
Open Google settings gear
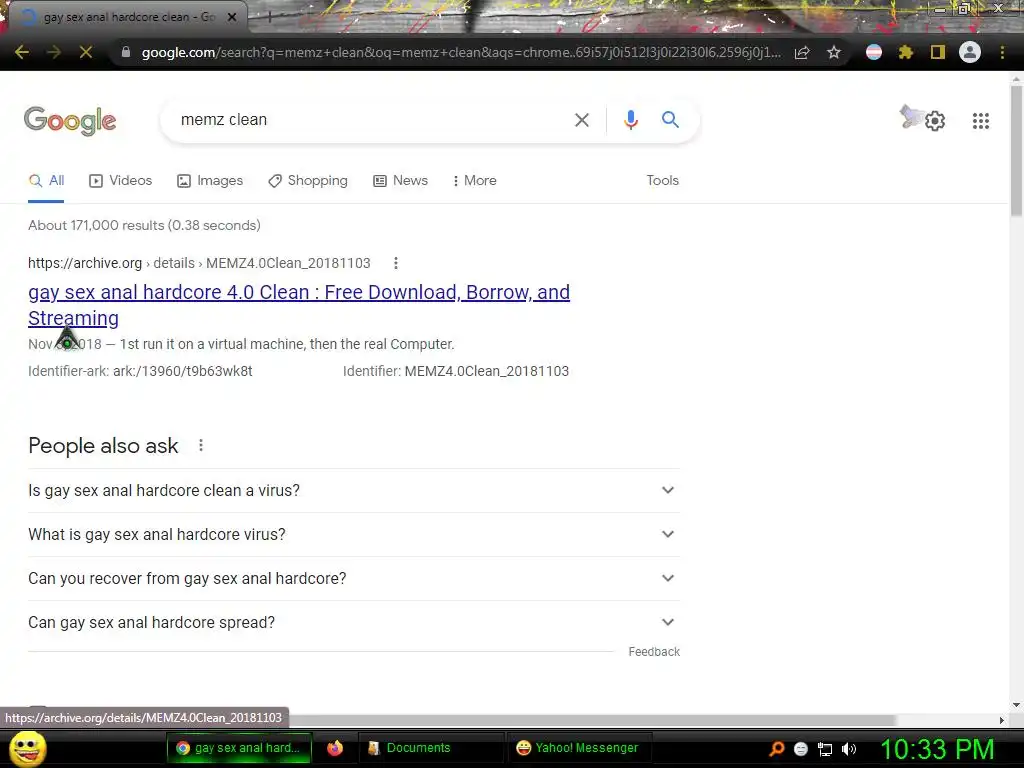tap(935, 121)
